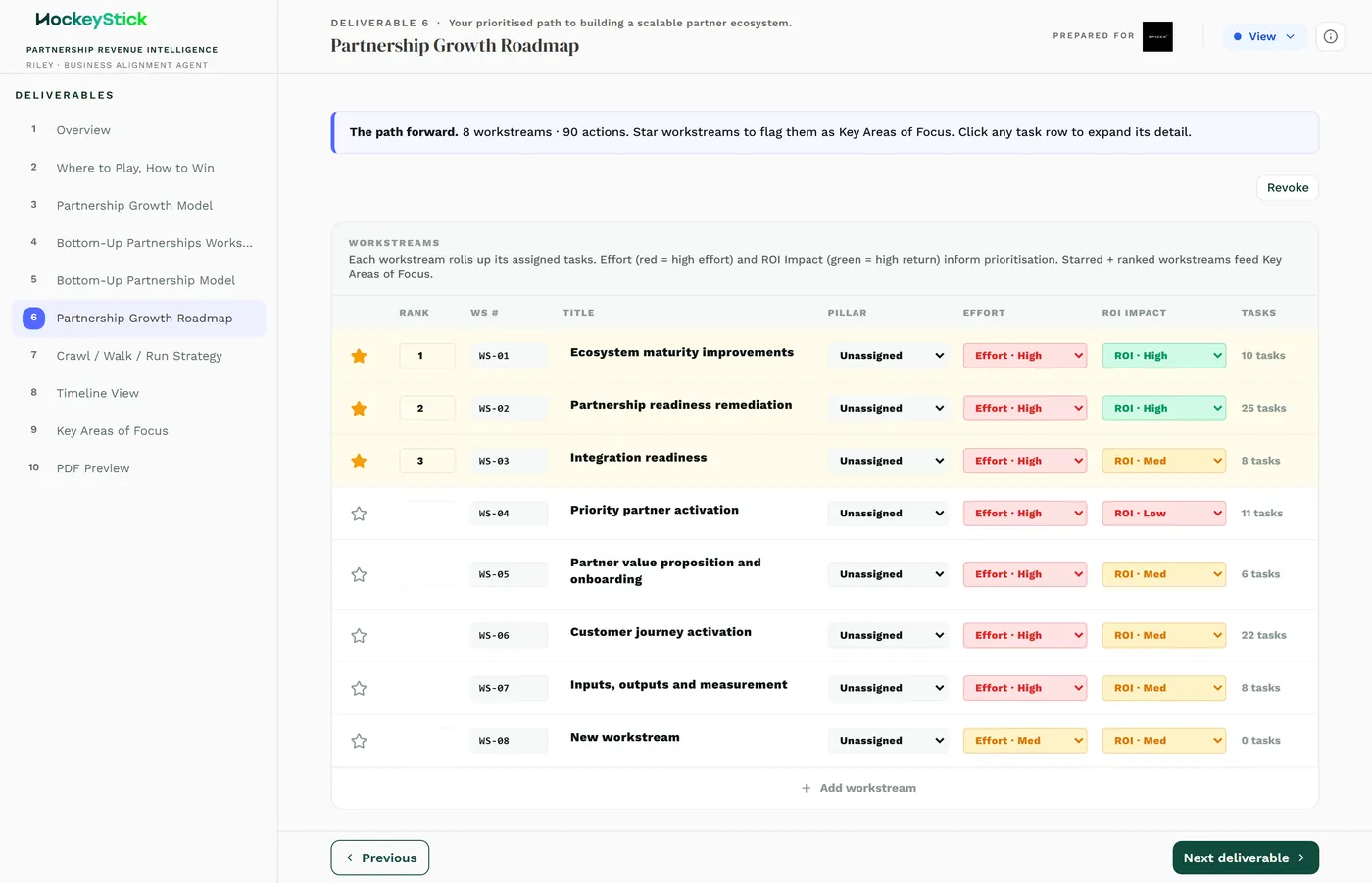The height and width of the screenshot is (883, 1372).
Task: Click the prepared-for client logo thumbnail
Action: tap(1157, 36)
